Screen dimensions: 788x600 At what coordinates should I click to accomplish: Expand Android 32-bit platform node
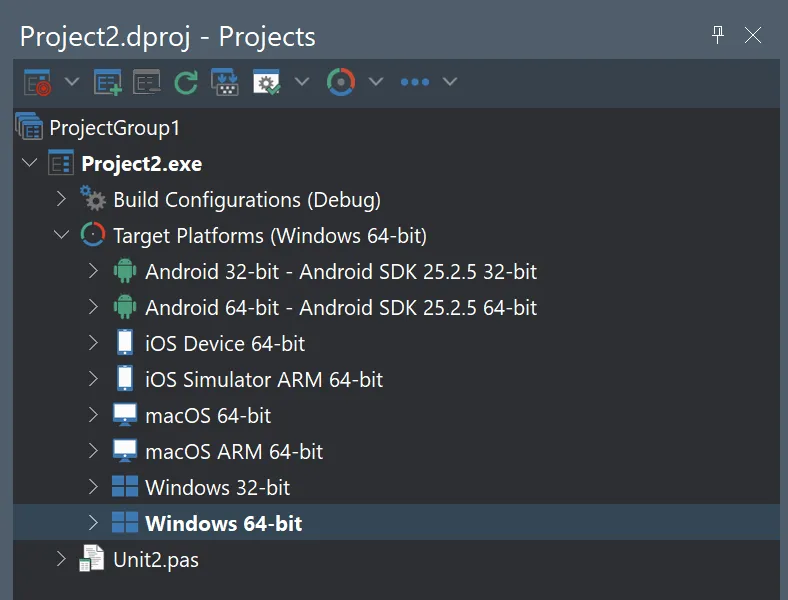[93, 271]
